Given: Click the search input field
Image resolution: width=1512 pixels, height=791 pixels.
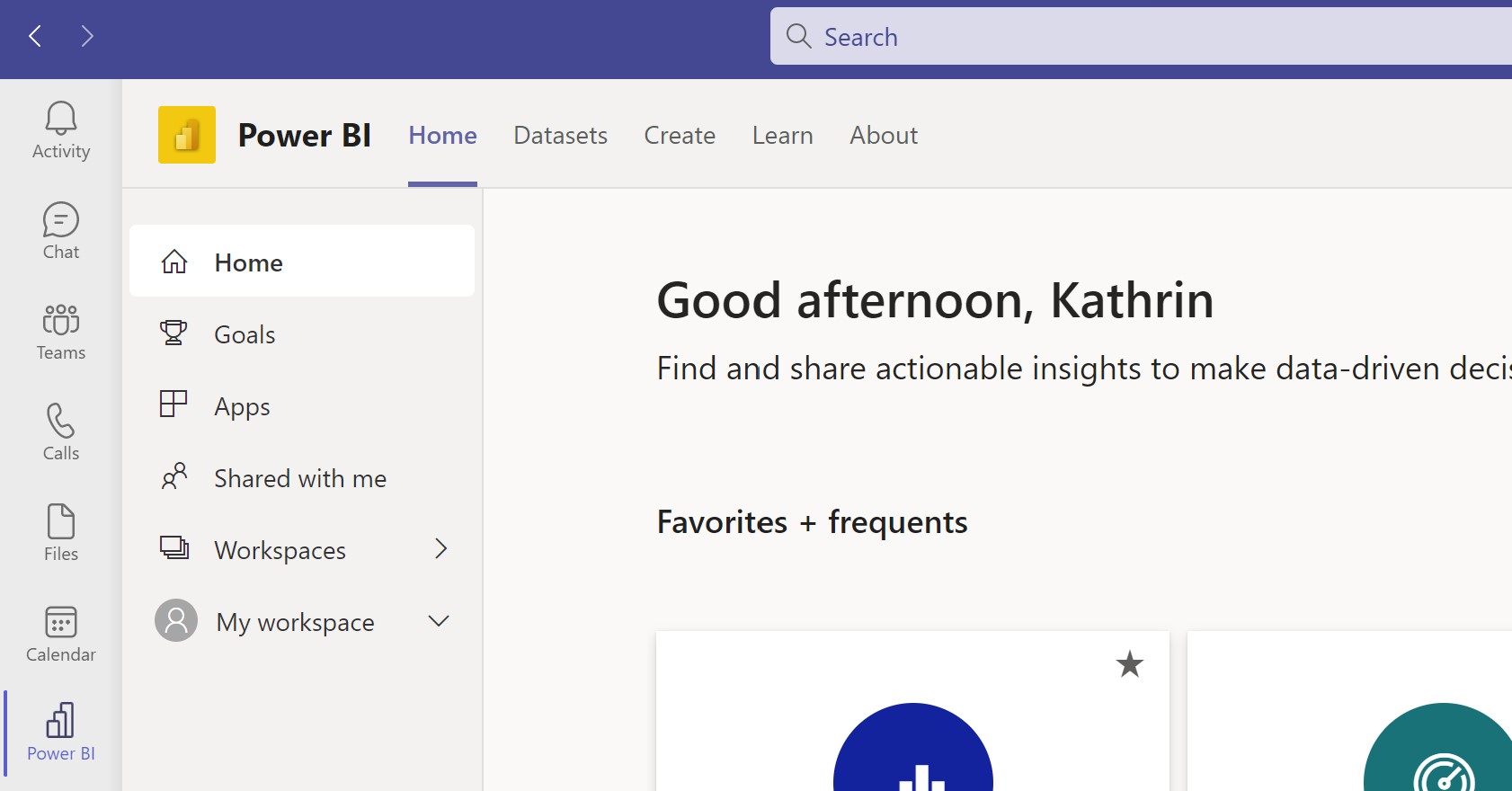Looking at the screenshot, I should tap(1141, 36).
